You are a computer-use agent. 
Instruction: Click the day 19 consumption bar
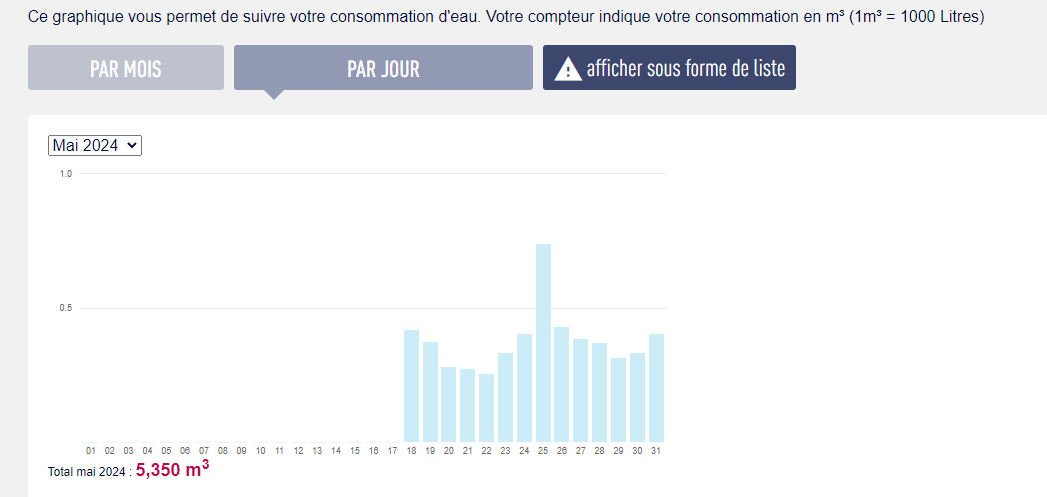430,392
